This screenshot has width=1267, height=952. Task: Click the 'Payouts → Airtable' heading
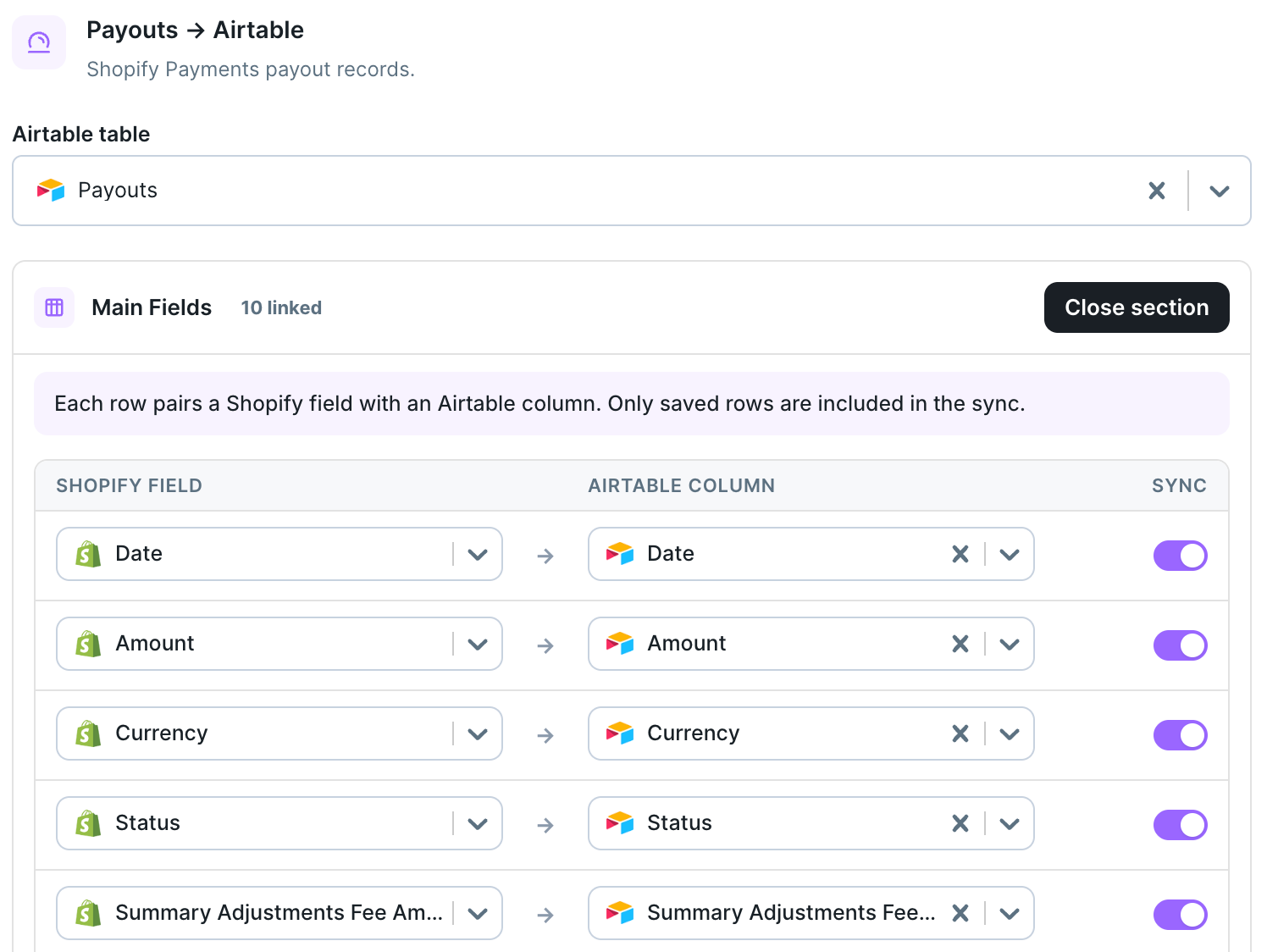[x=195, y=30]
